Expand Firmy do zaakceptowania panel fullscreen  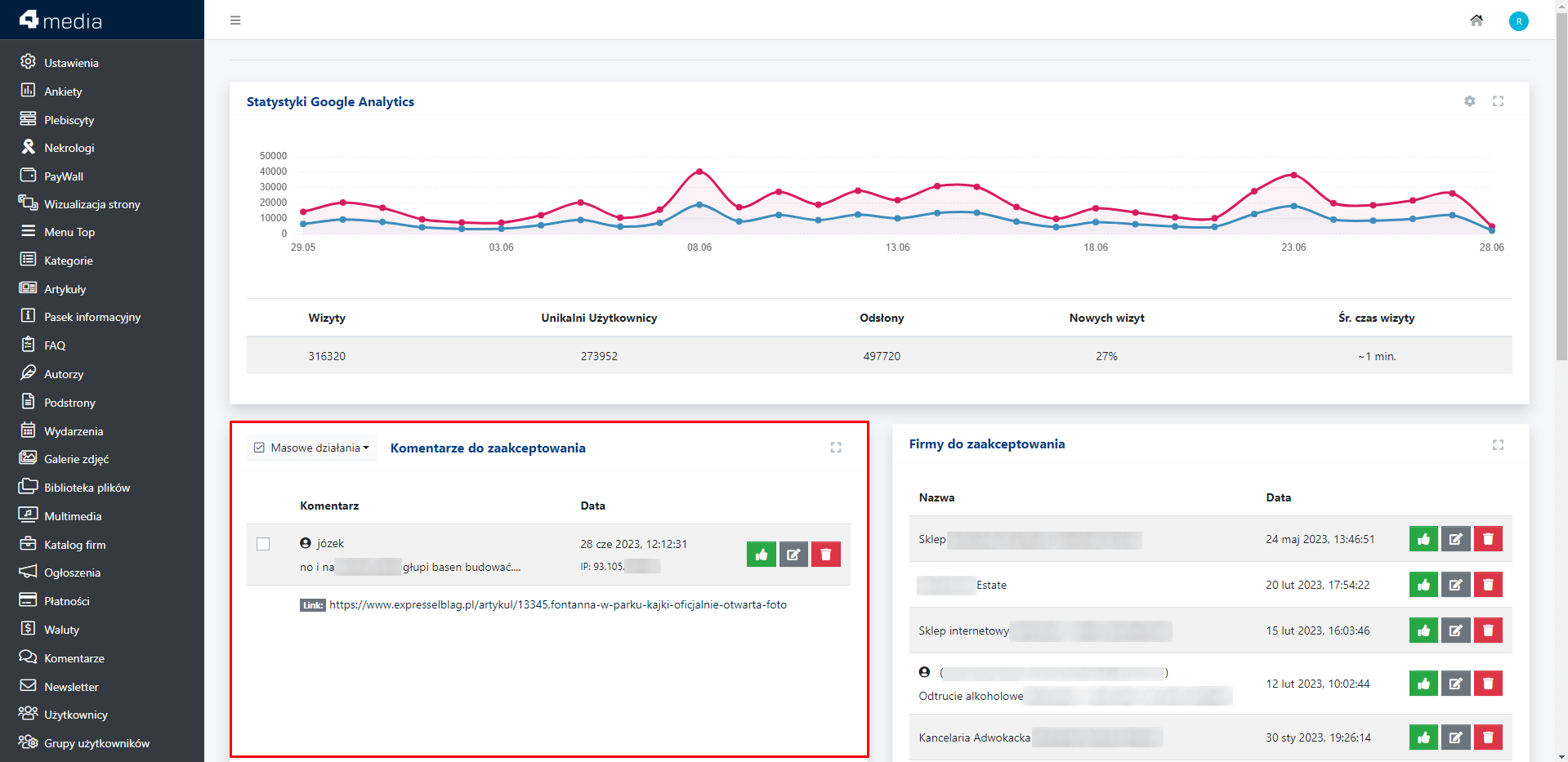pos(1498,445)
